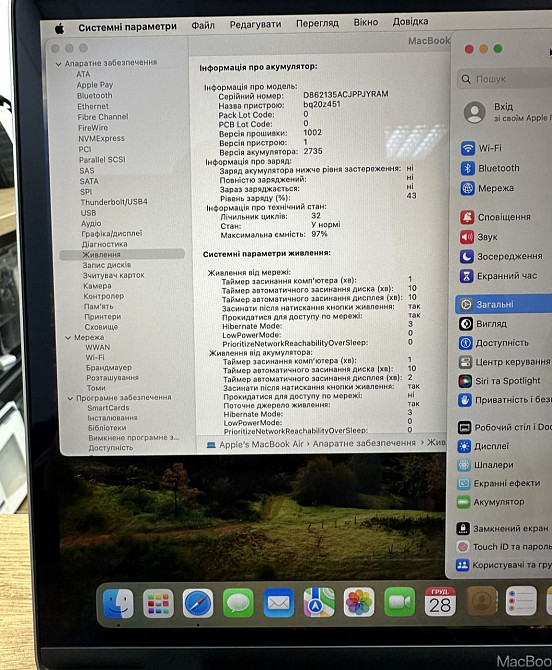The height and width of the screenshot is (670, 552).
Task: Click serial number D862135ACJPPJYRAM
Action: [346, 94]
